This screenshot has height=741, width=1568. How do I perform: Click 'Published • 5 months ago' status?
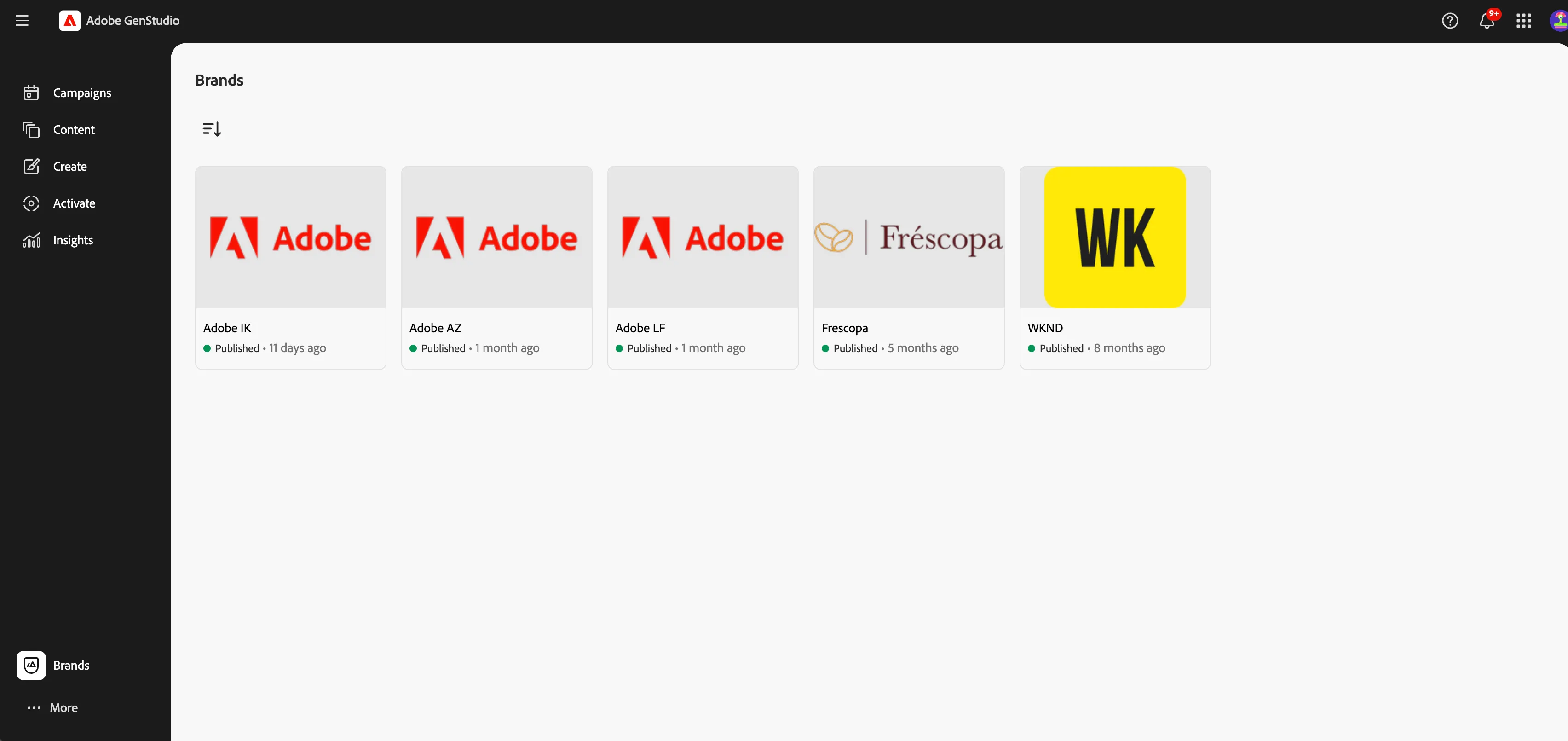click(890, 348)
